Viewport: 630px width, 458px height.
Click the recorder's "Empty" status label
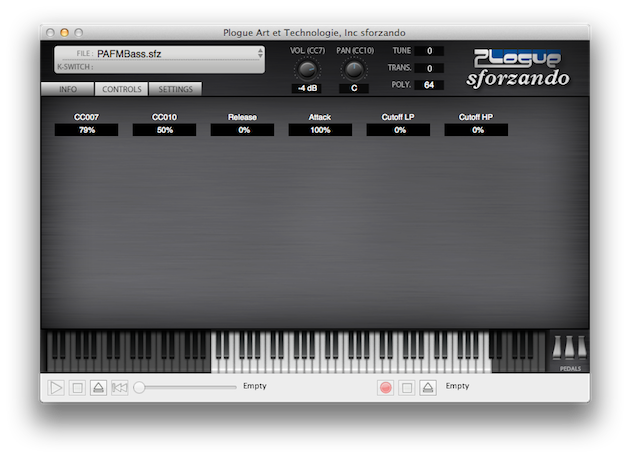457,386
